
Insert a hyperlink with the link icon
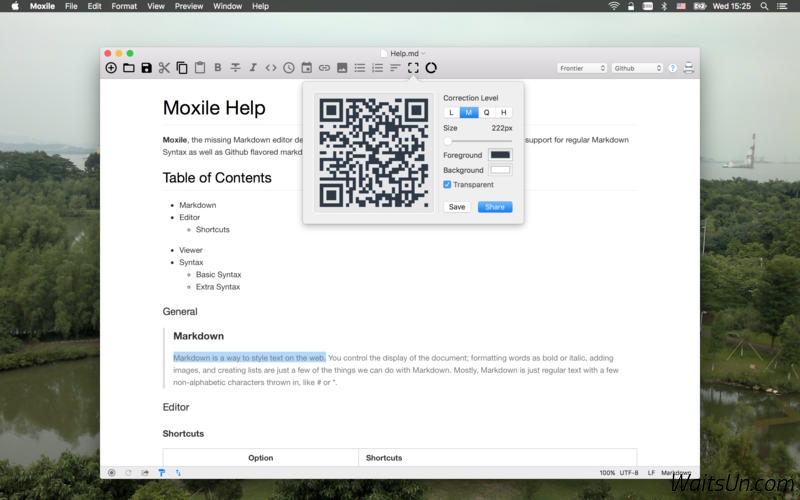click(x=324, y=68)
